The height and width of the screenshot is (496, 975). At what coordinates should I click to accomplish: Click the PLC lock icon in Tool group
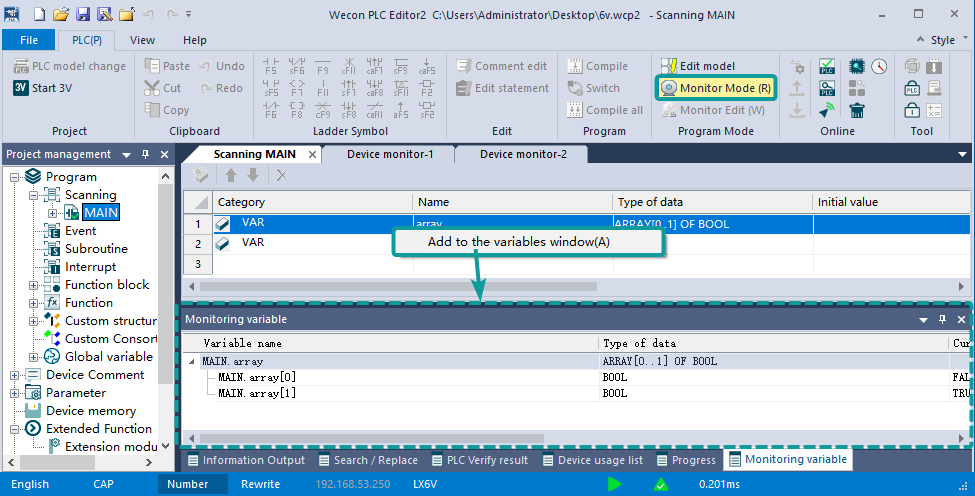click(912, 88)
